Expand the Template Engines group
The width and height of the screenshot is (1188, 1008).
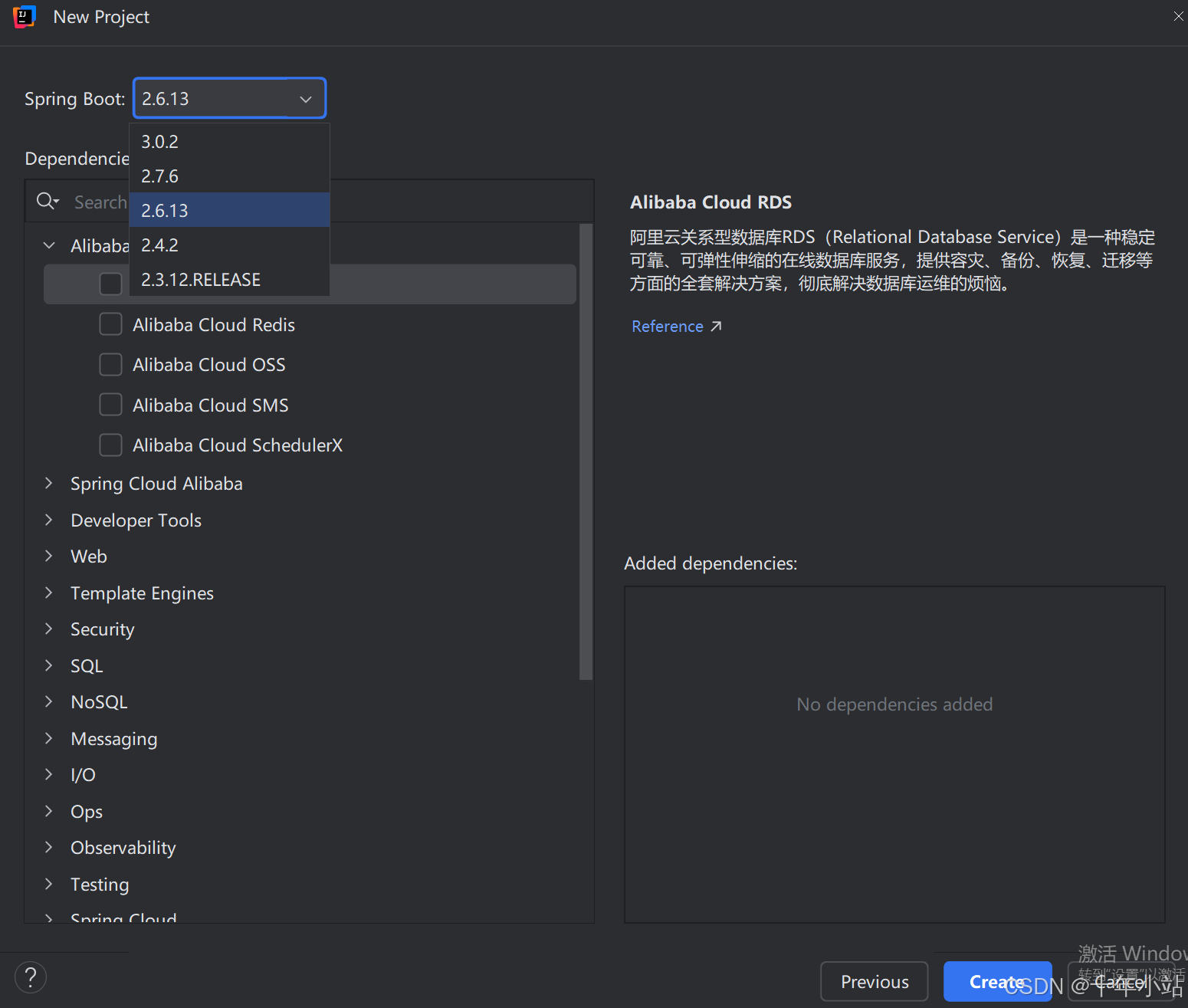click(49, 593)
